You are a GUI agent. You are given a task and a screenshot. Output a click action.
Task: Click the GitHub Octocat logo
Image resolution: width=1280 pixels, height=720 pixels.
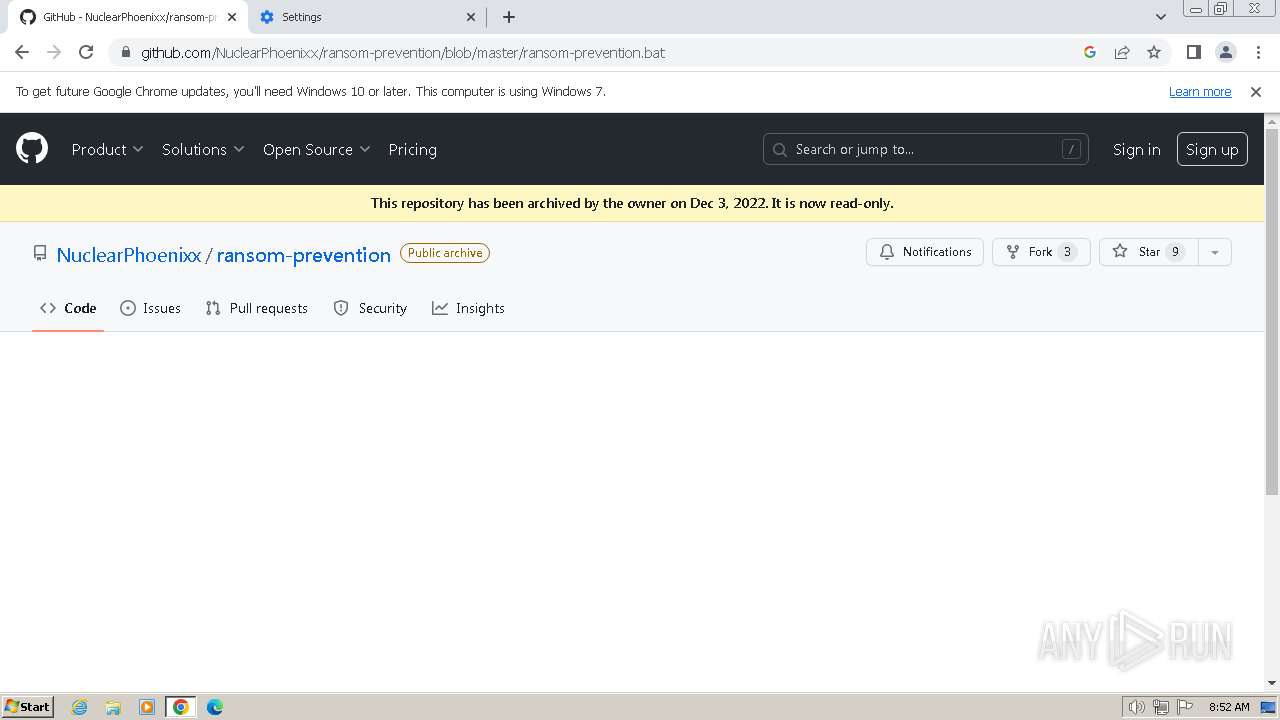tap(32, 149)
